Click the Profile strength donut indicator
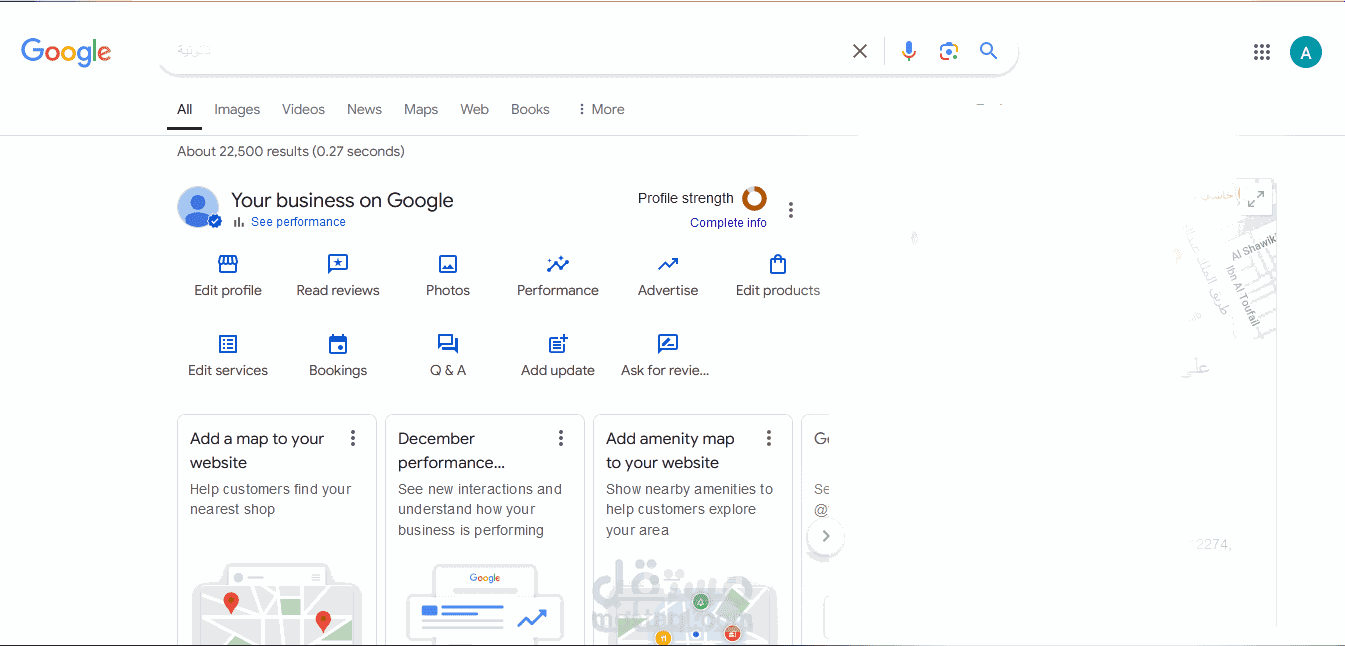Image resolution: width=1345 pixels, height=646 pixels. 754,198
